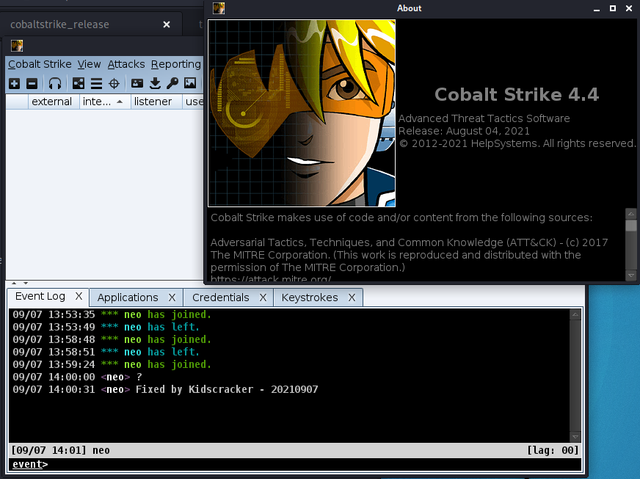Click the Connect to team server plus icon
The height and width of the screenshot is (479, 640).
point(14,83)
